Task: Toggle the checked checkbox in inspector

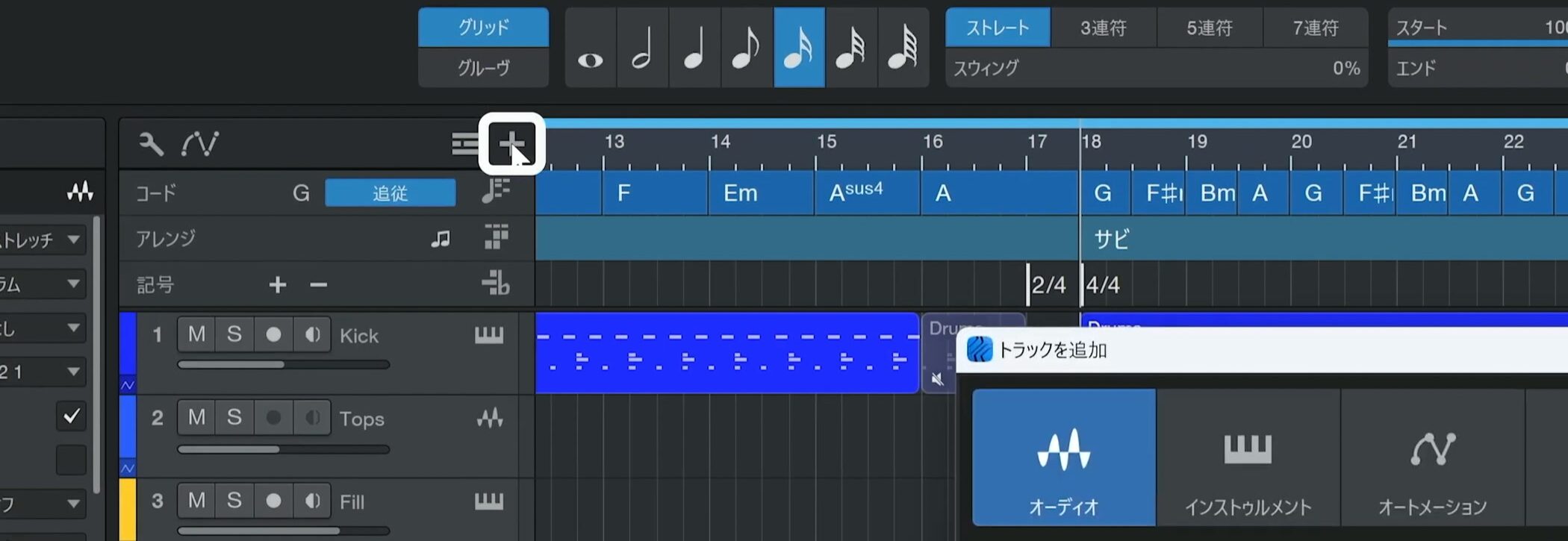Action: click(72, 416)
